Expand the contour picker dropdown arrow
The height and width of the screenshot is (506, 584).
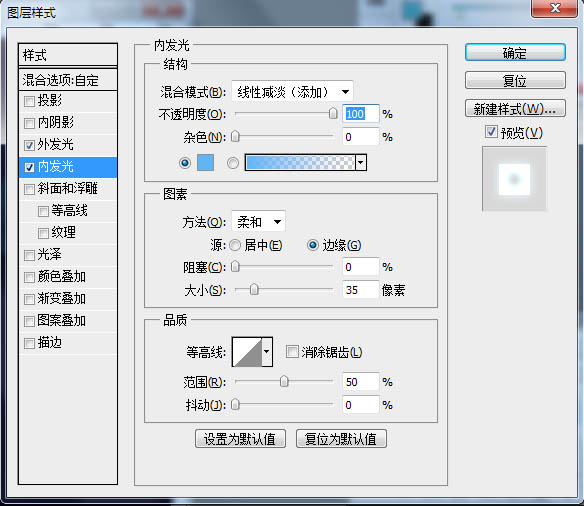(267, 352)
